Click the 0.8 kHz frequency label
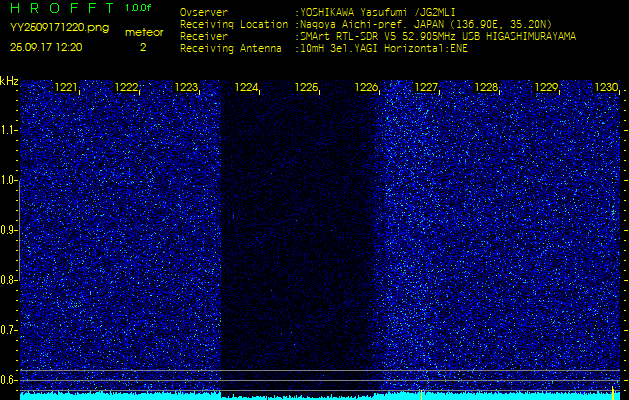Image resolution: width=629 pixels, height=400 pixels. pyautogui.click(x=8, y=280)
